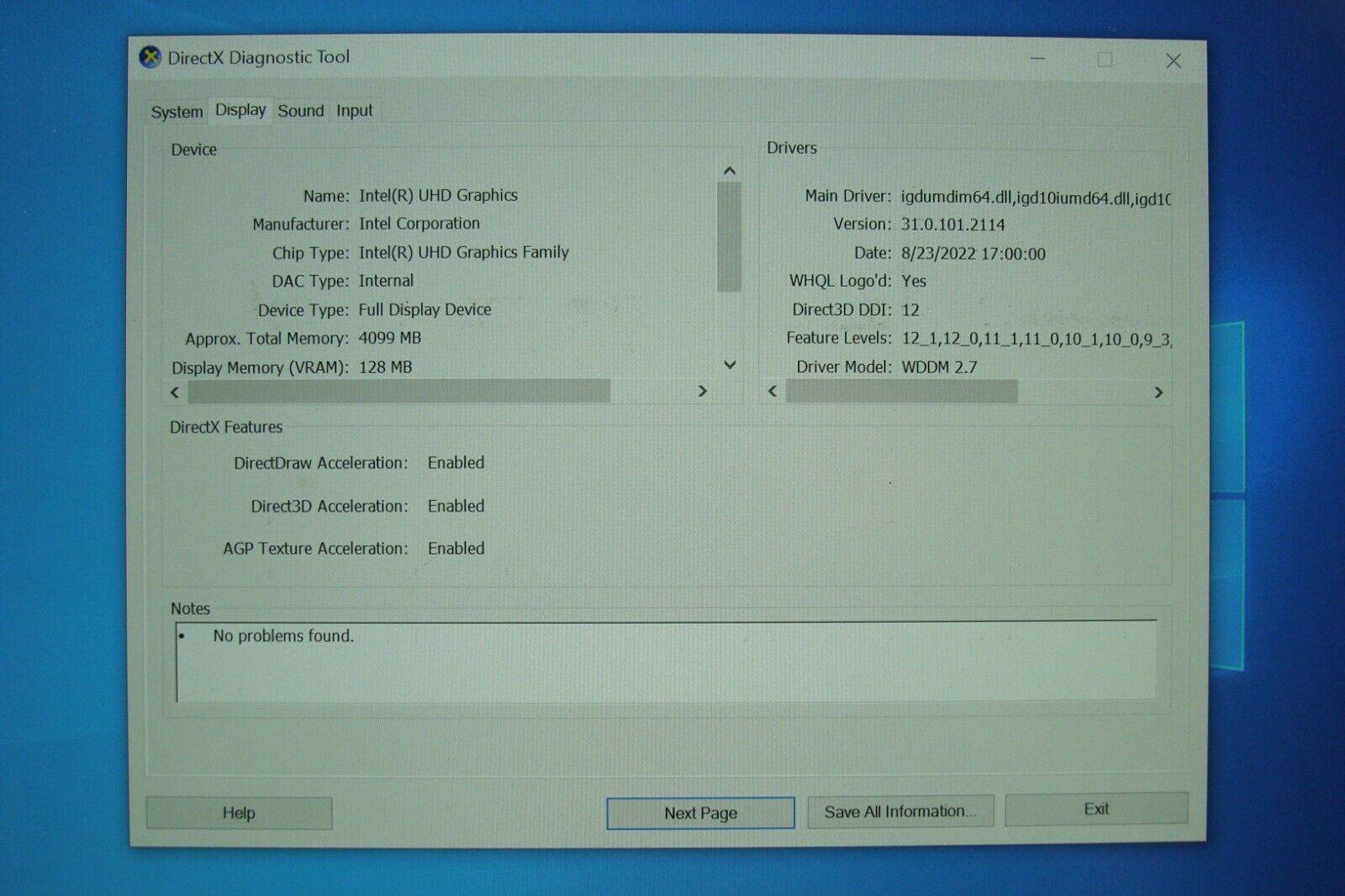Click the left arrow of Device horizontal scrollbar

(174, 392)
